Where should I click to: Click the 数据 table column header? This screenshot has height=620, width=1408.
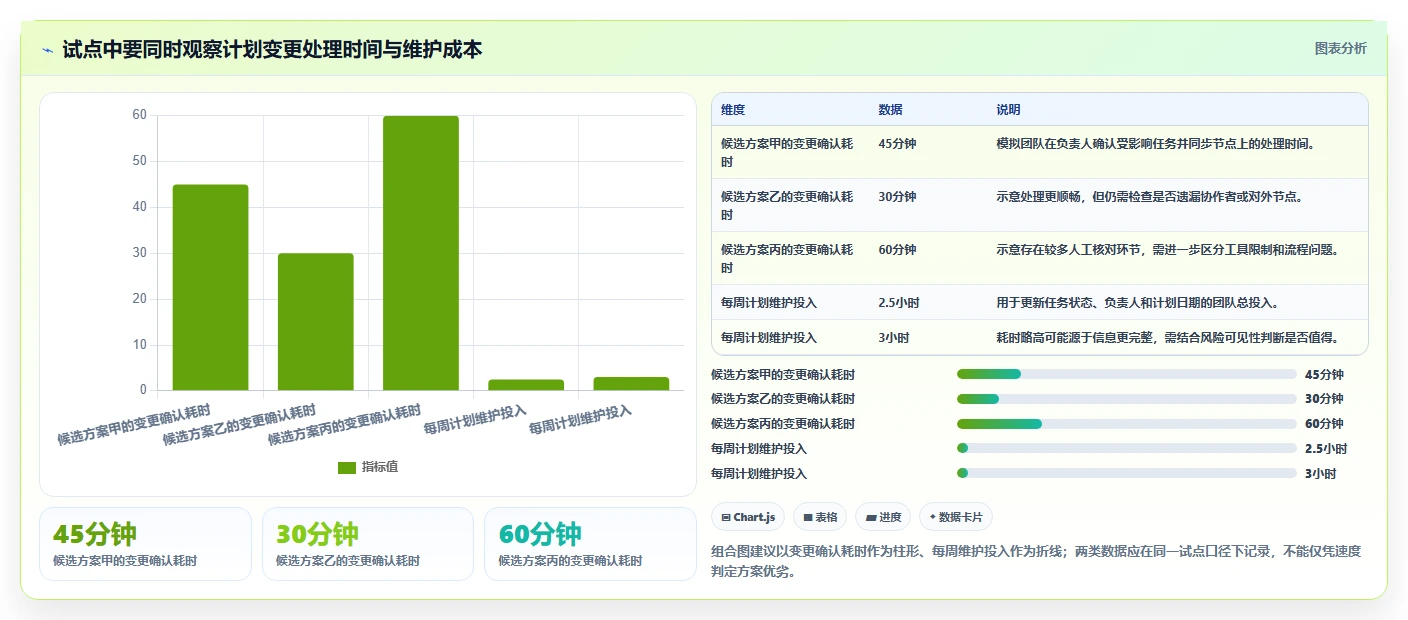coord(891,110)
